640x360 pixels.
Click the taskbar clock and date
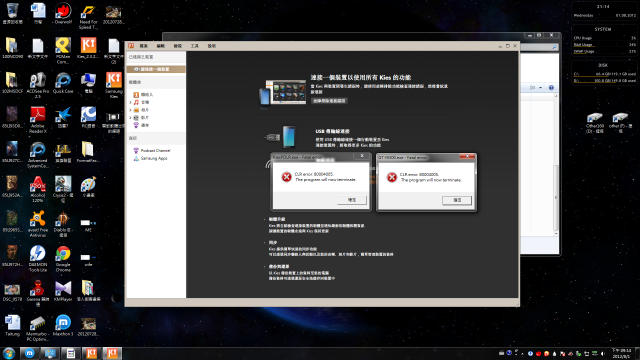622,353
